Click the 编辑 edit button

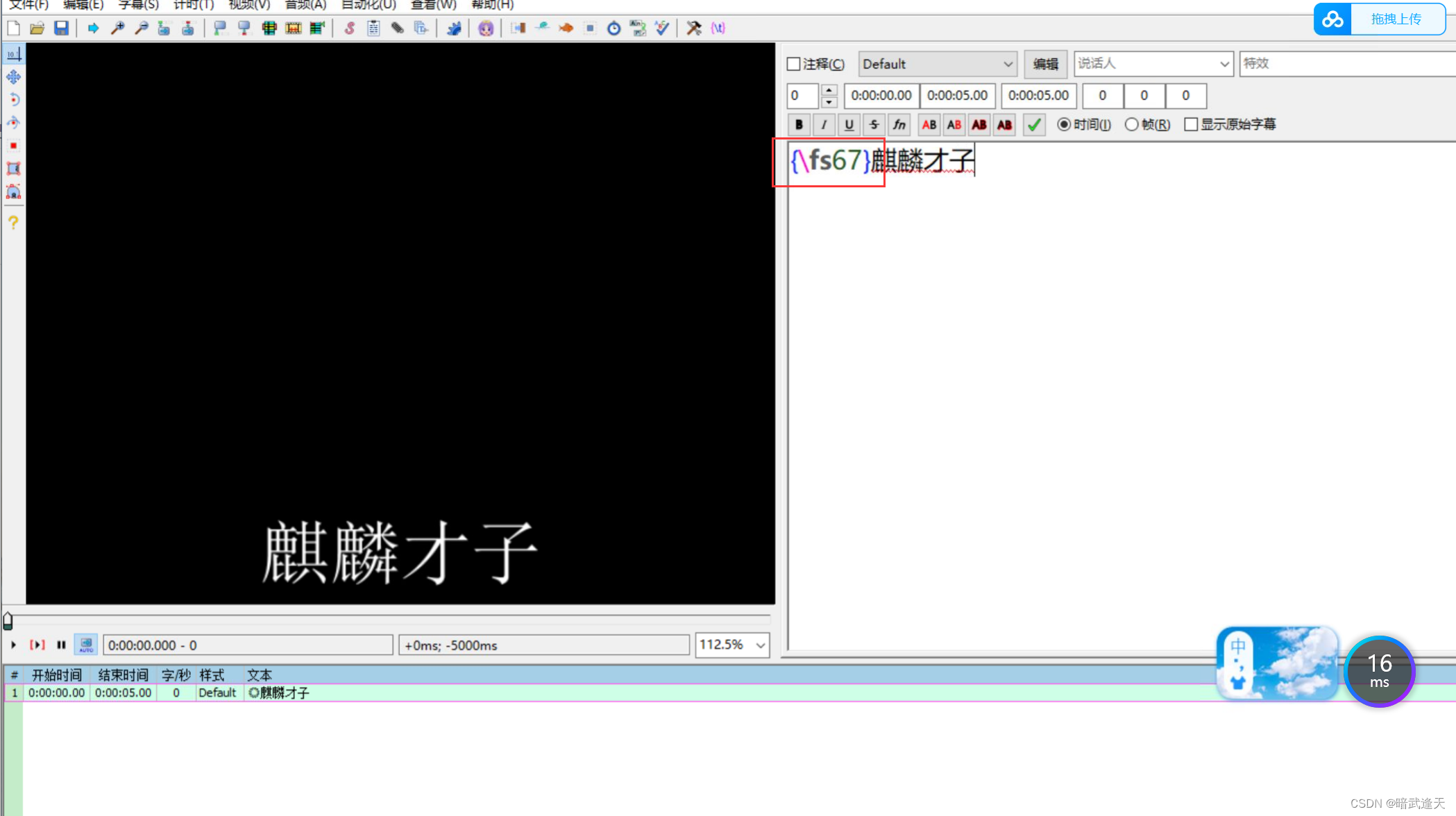(1045, 64)
